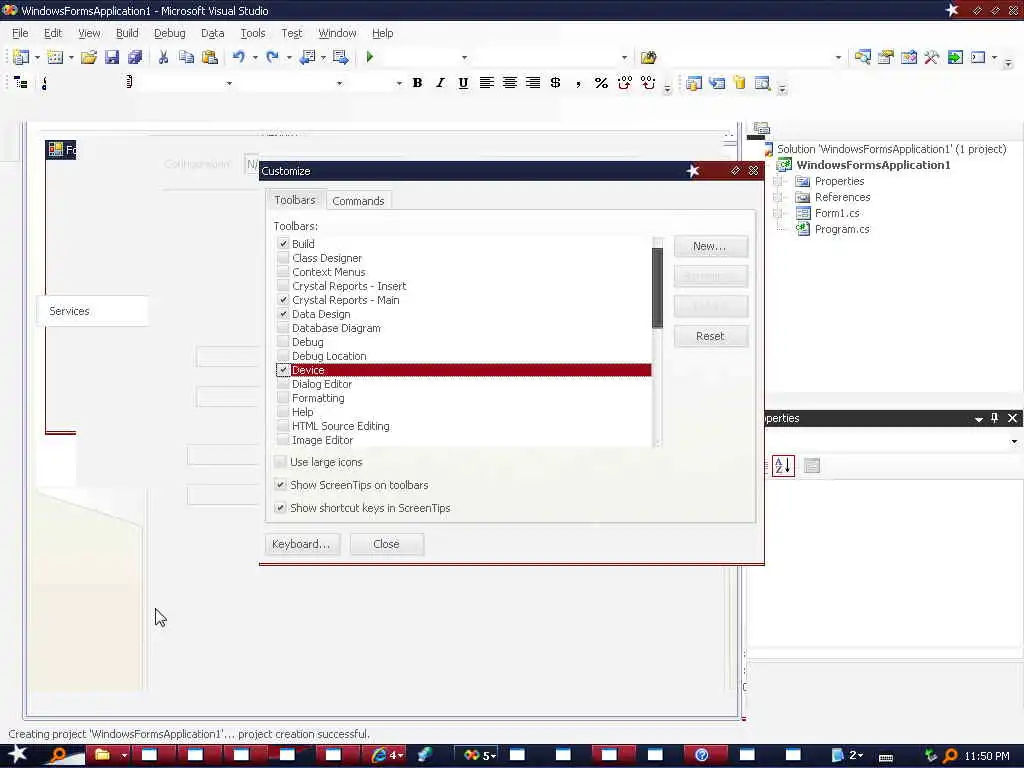The height and width of the screenshot is (768, 1024).
Task: Disable Show ScreenTips on toolbars
Action: (280, 485)
